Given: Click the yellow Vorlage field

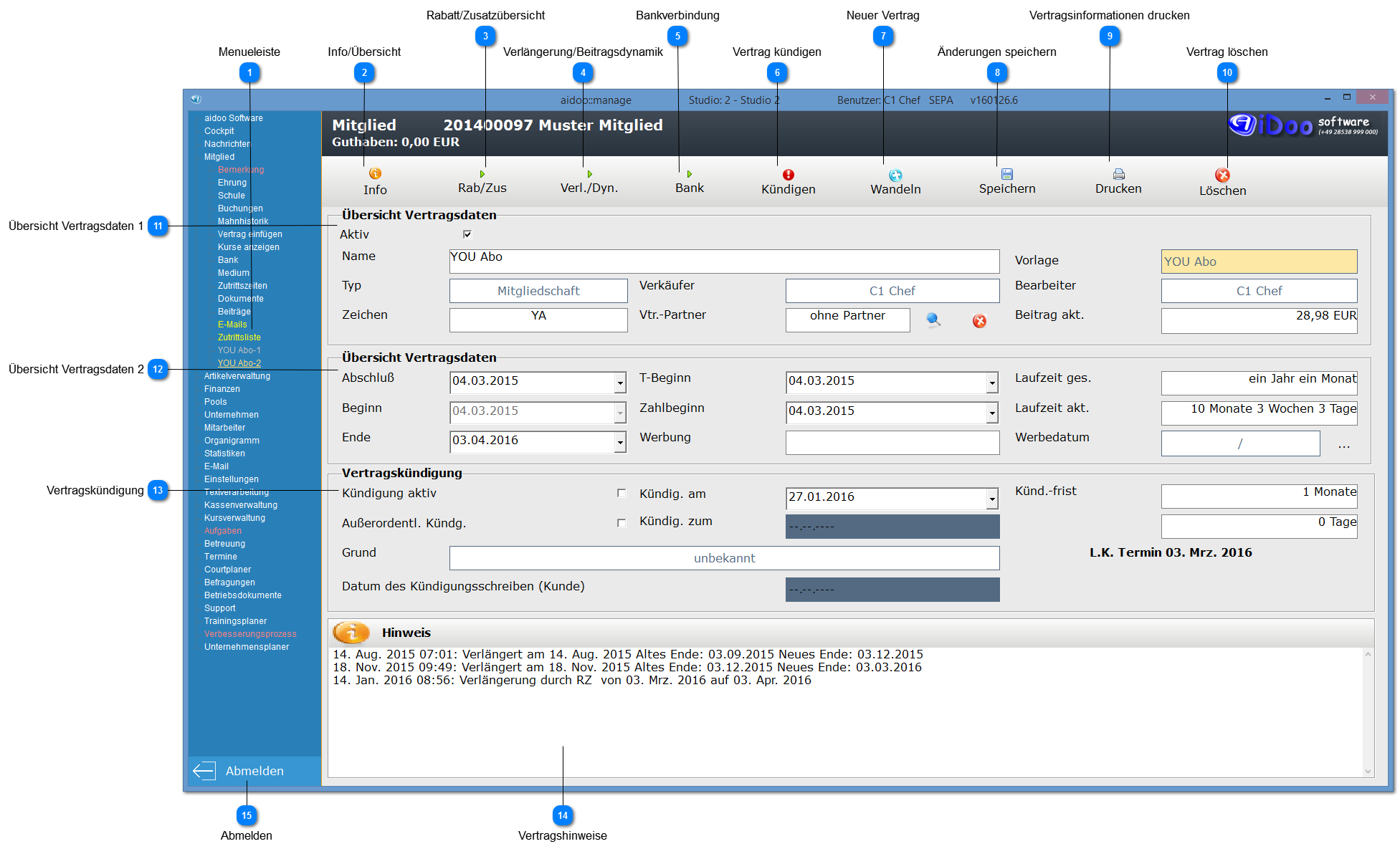Looking at the screenshot, I should coord(1259,262).
